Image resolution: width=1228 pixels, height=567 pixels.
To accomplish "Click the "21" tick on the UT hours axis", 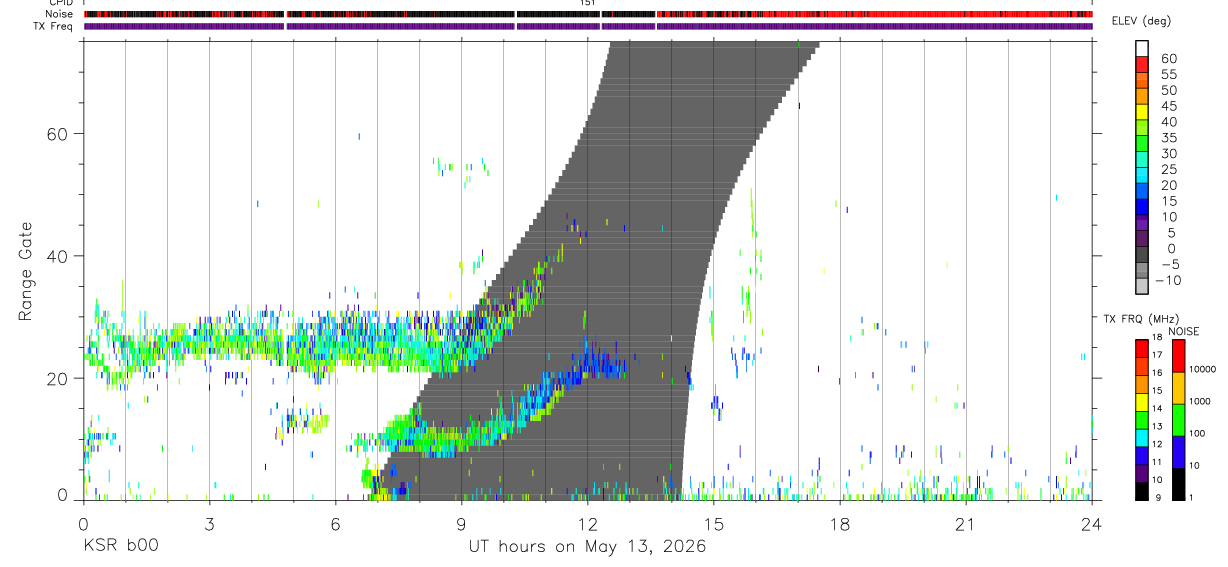I will (966, 524).
